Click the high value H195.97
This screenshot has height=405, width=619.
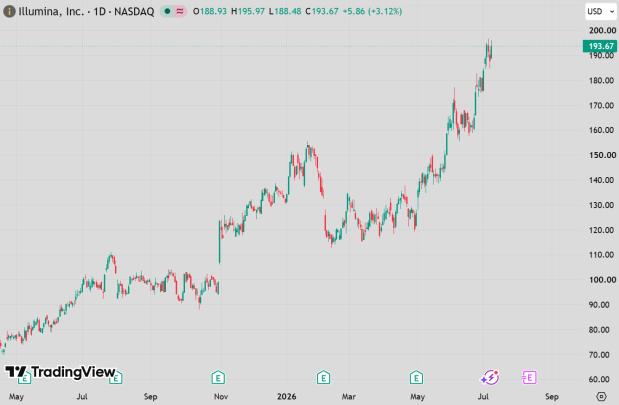248,11
